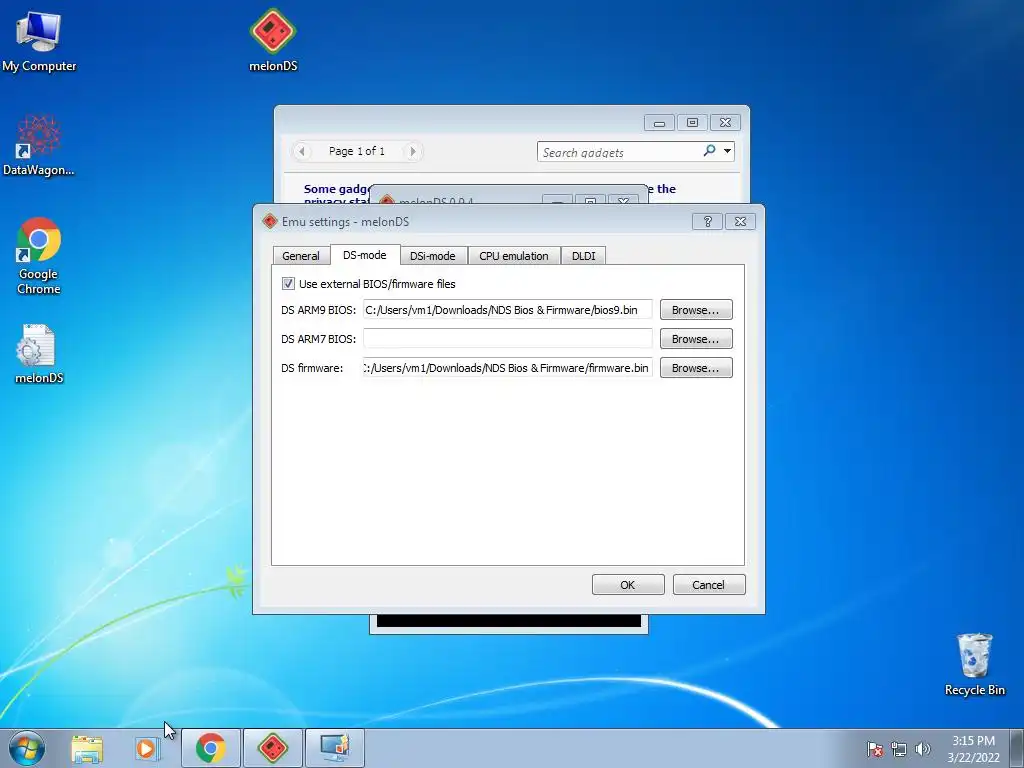
Task: Cancel the Emu settings dialog
Action: [x=709, y=584]
